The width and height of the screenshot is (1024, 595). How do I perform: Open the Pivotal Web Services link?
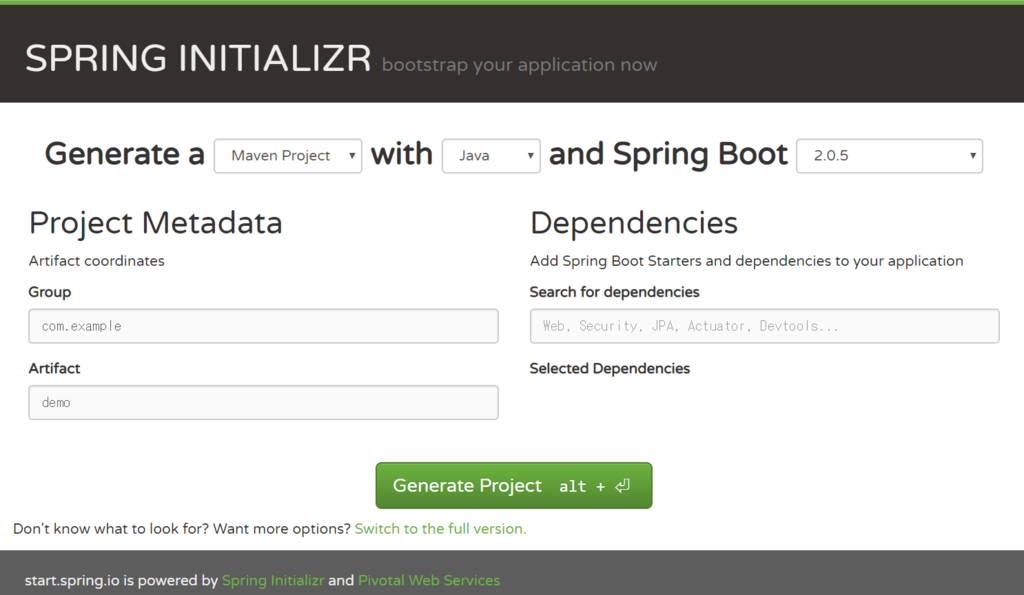click(429, 580)
